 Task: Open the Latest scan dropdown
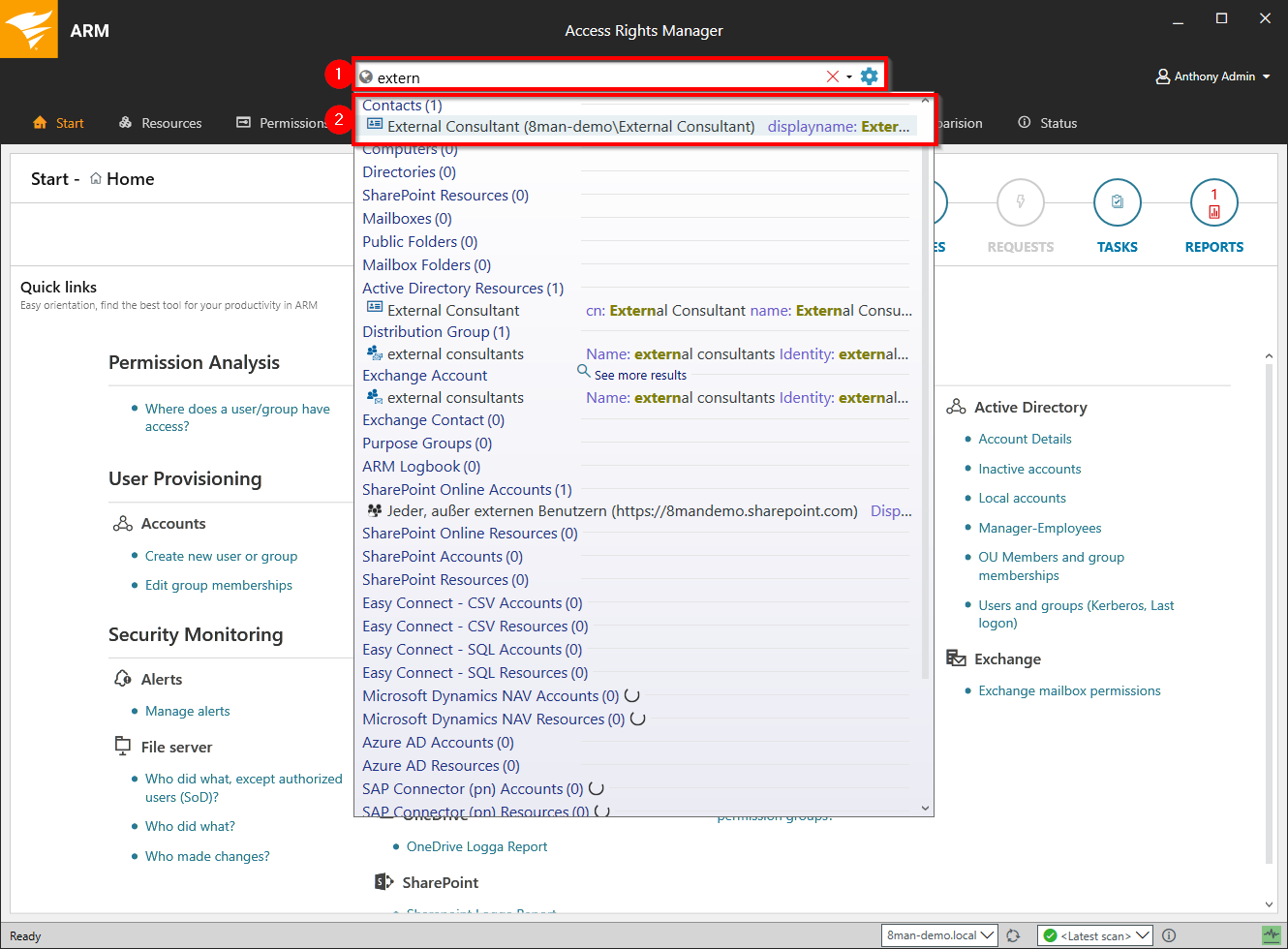click(1094, 935)
